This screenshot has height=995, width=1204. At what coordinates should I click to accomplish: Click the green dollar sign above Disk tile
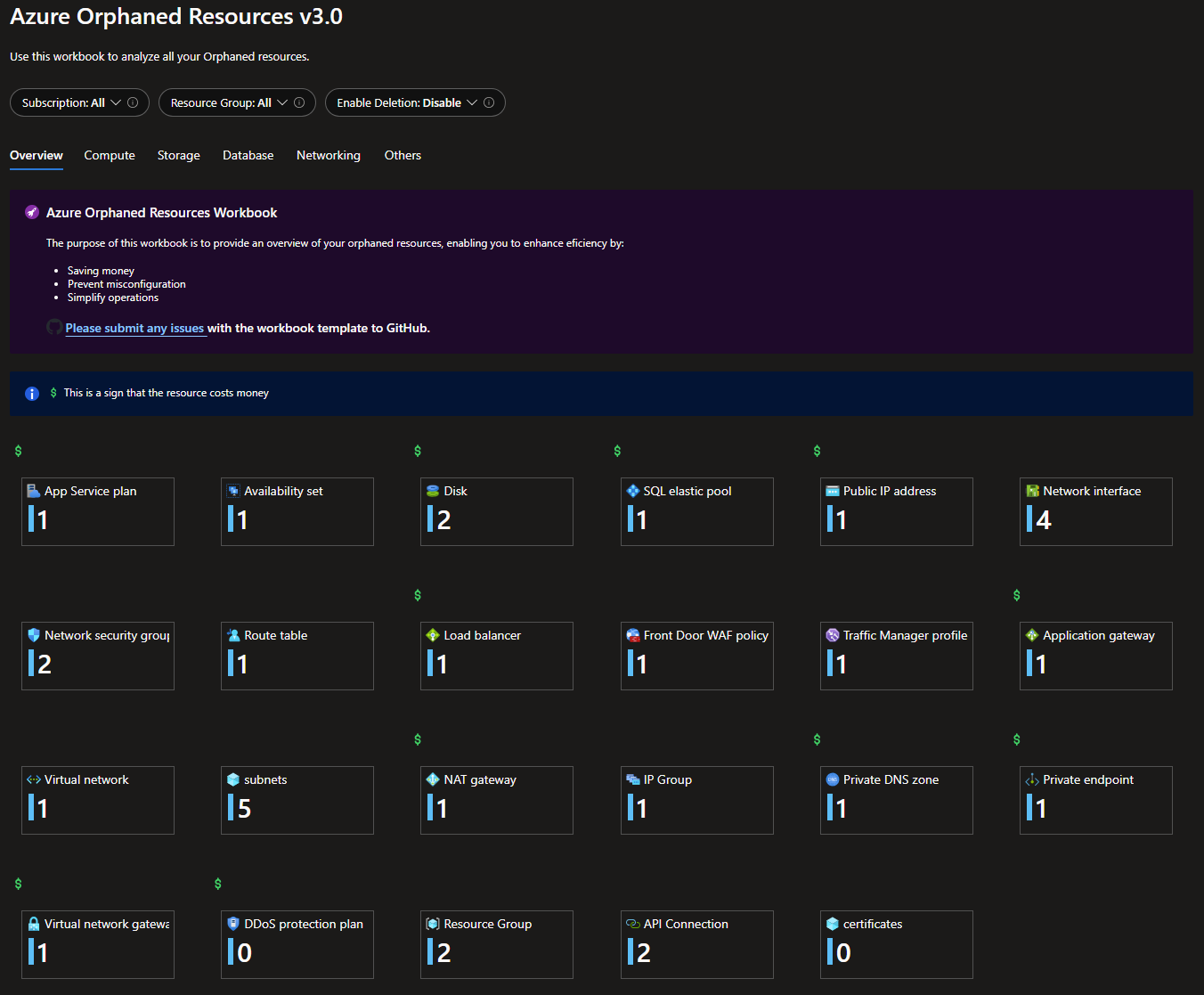(418, 450)
